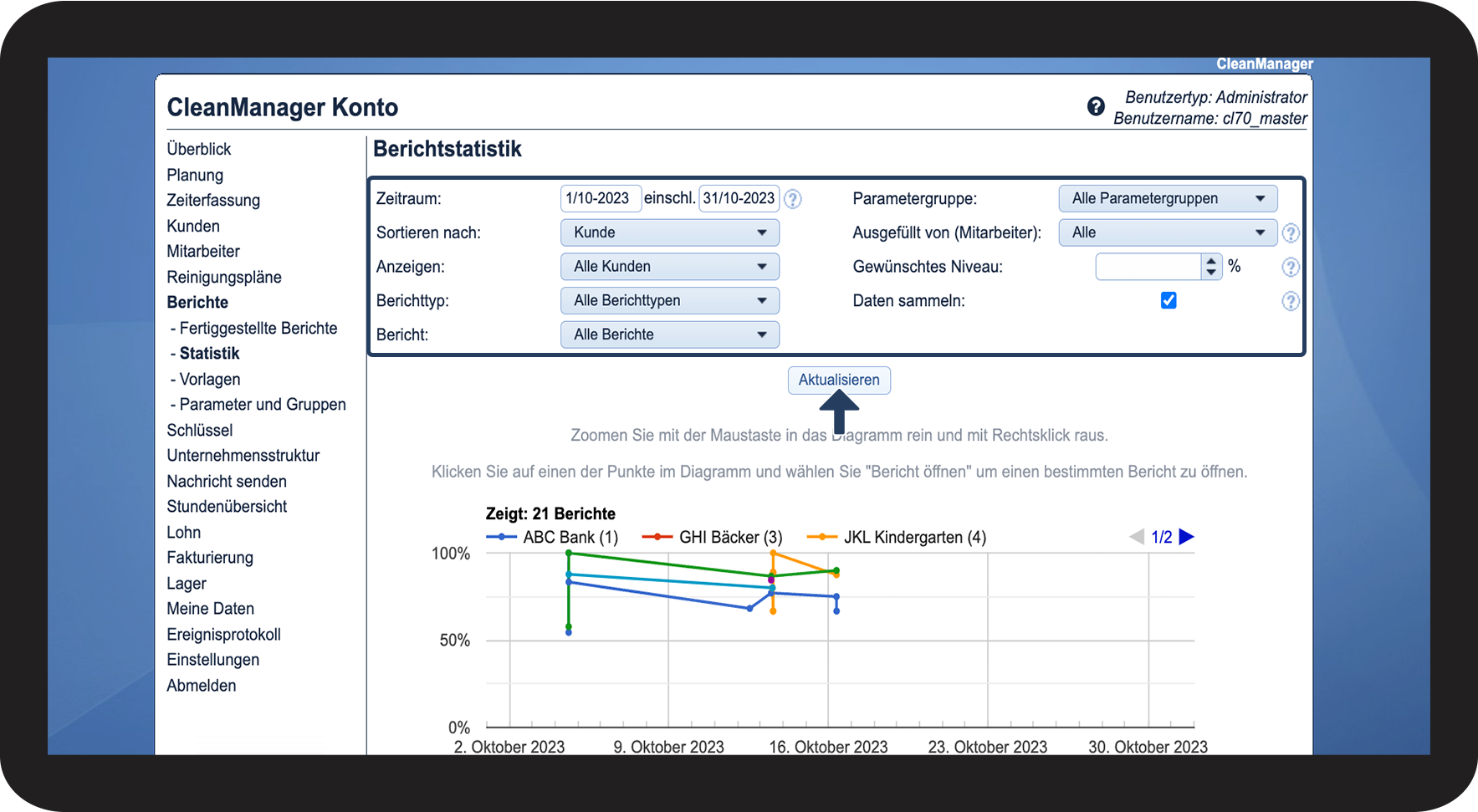Click the black help icon beside Benutzertyp
1478x812 pixels.
pyautogui.click(x=1096, y=107)
